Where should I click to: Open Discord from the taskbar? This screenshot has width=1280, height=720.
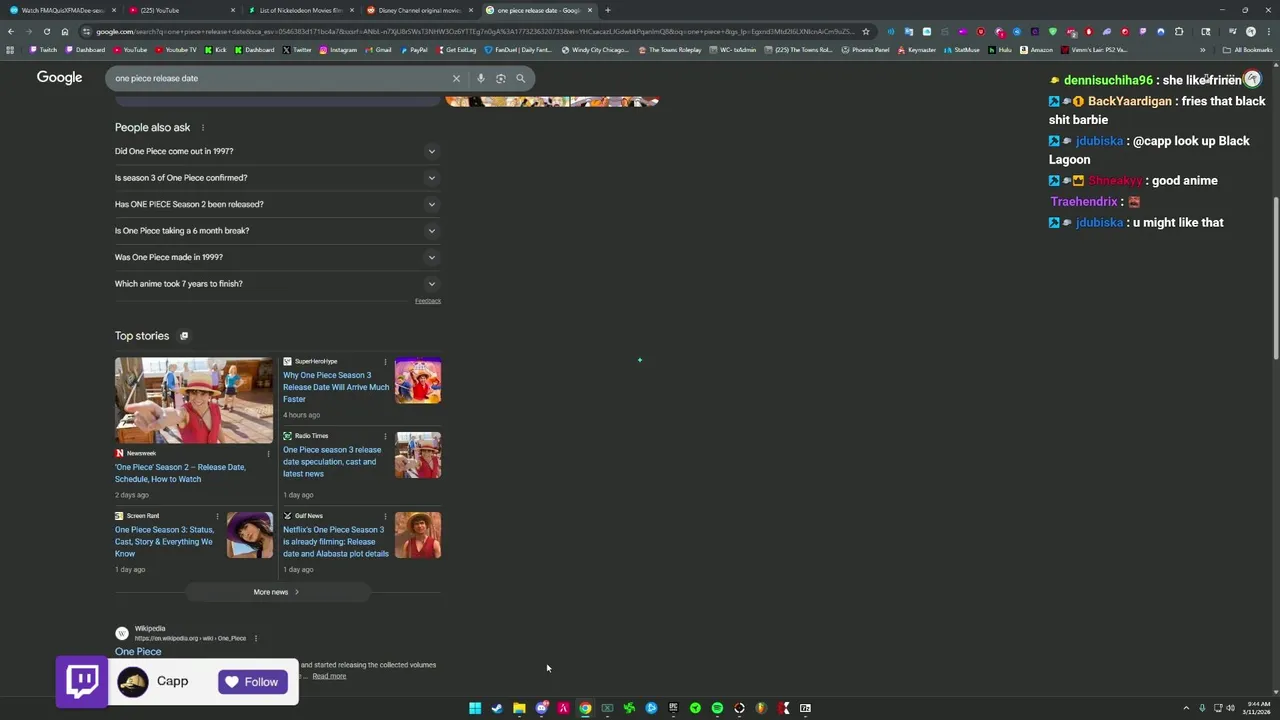click(541, 708)
